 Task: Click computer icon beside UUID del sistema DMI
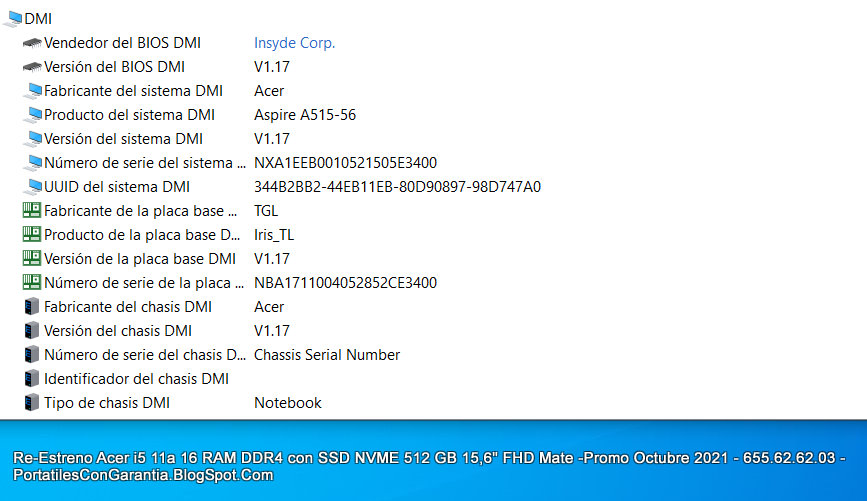coord(33,187)
